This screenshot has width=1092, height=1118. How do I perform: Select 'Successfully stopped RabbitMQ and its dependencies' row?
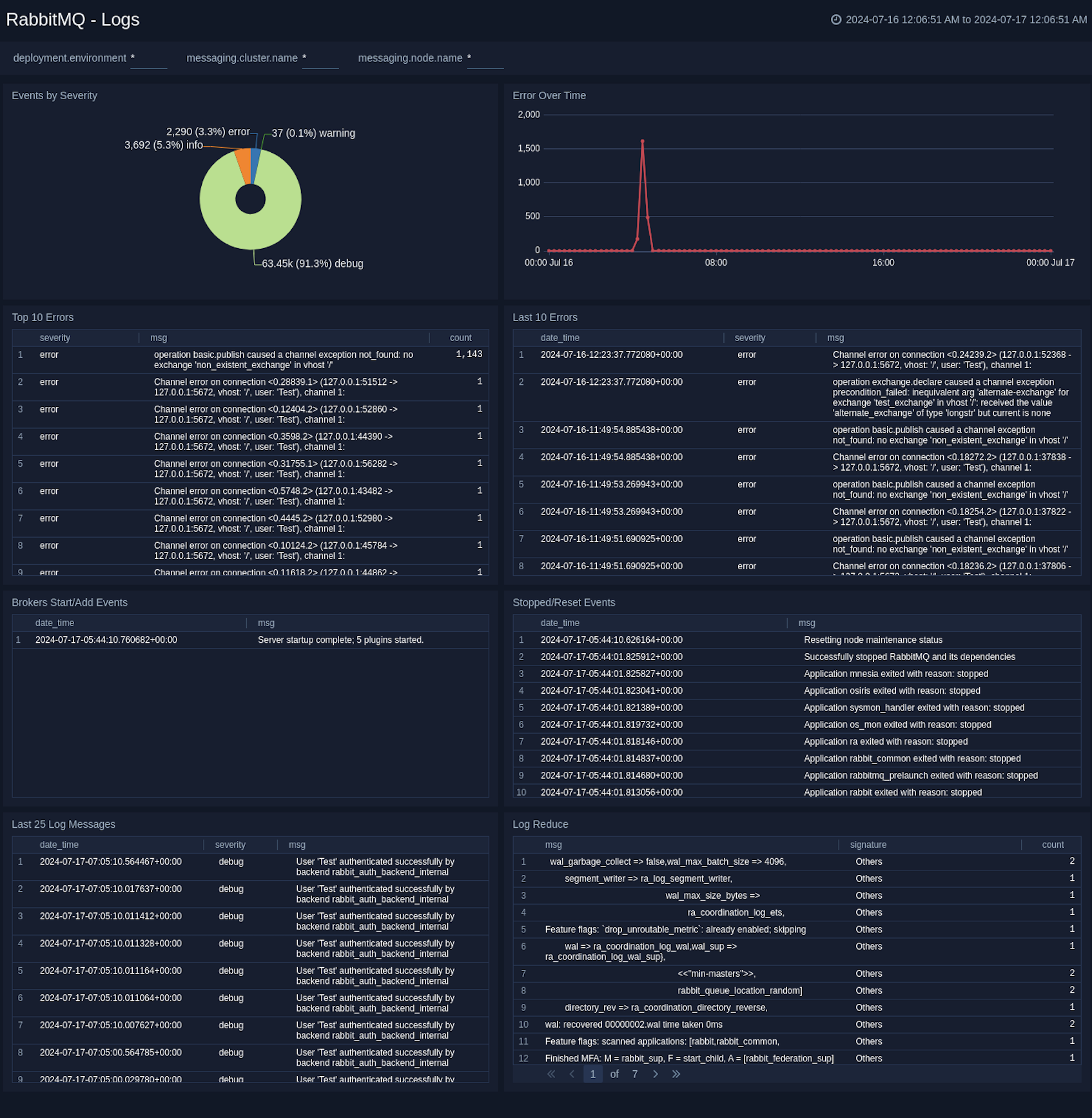[x=797, y=657]
